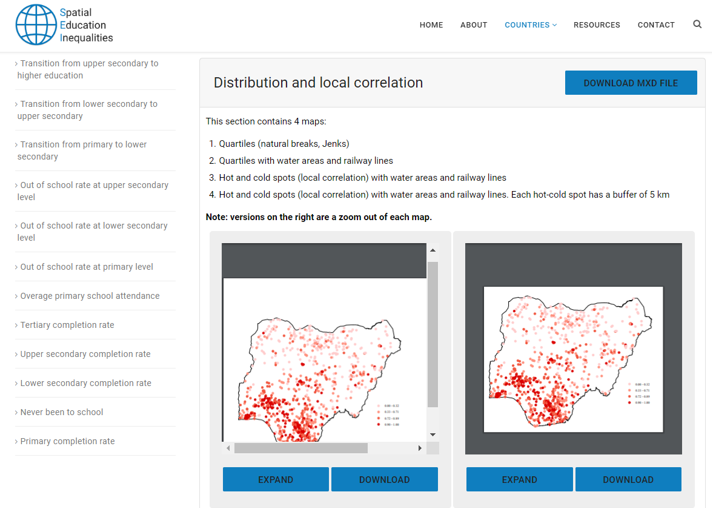
Task: Open the Contact page
Action: [x=656, y=25]
